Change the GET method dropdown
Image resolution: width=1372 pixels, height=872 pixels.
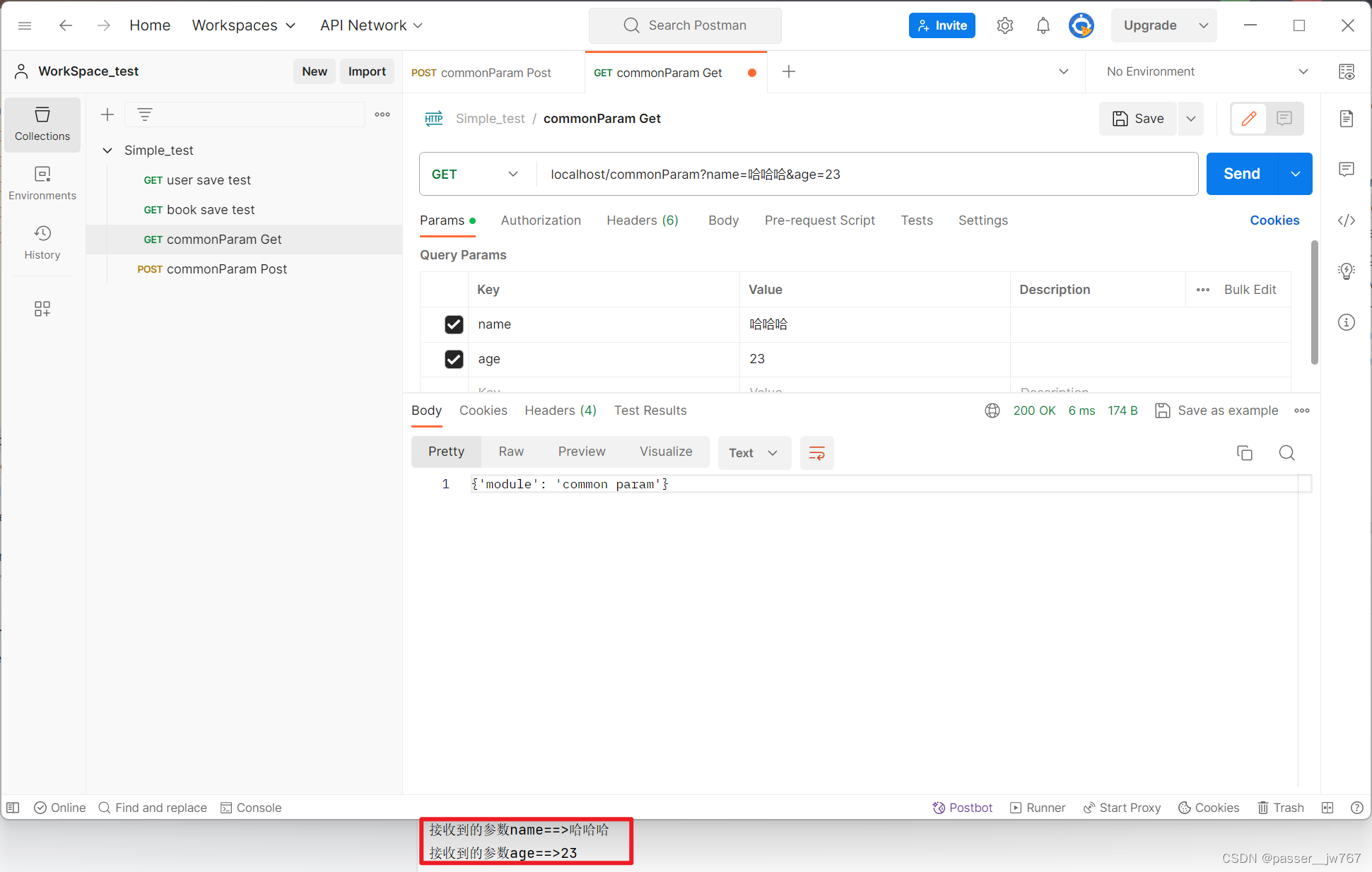click(x=476, y=174)
